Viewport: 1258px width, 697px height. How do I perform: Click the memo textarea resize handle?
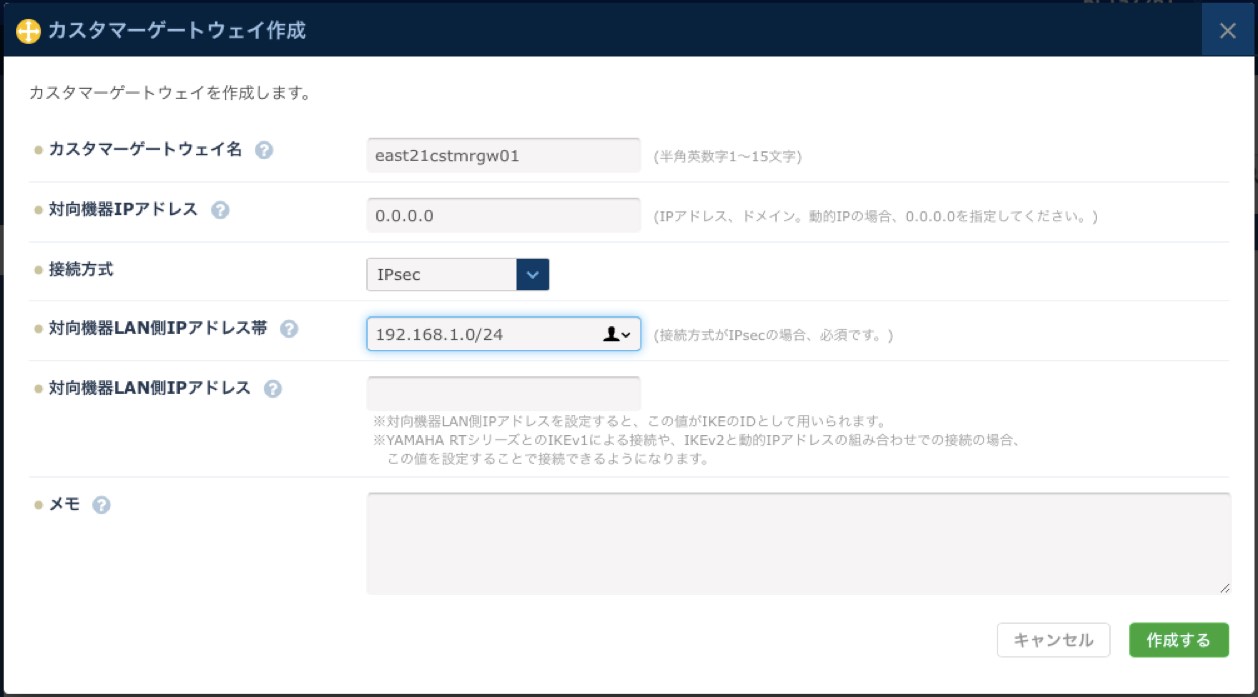tap(1225, 589)
